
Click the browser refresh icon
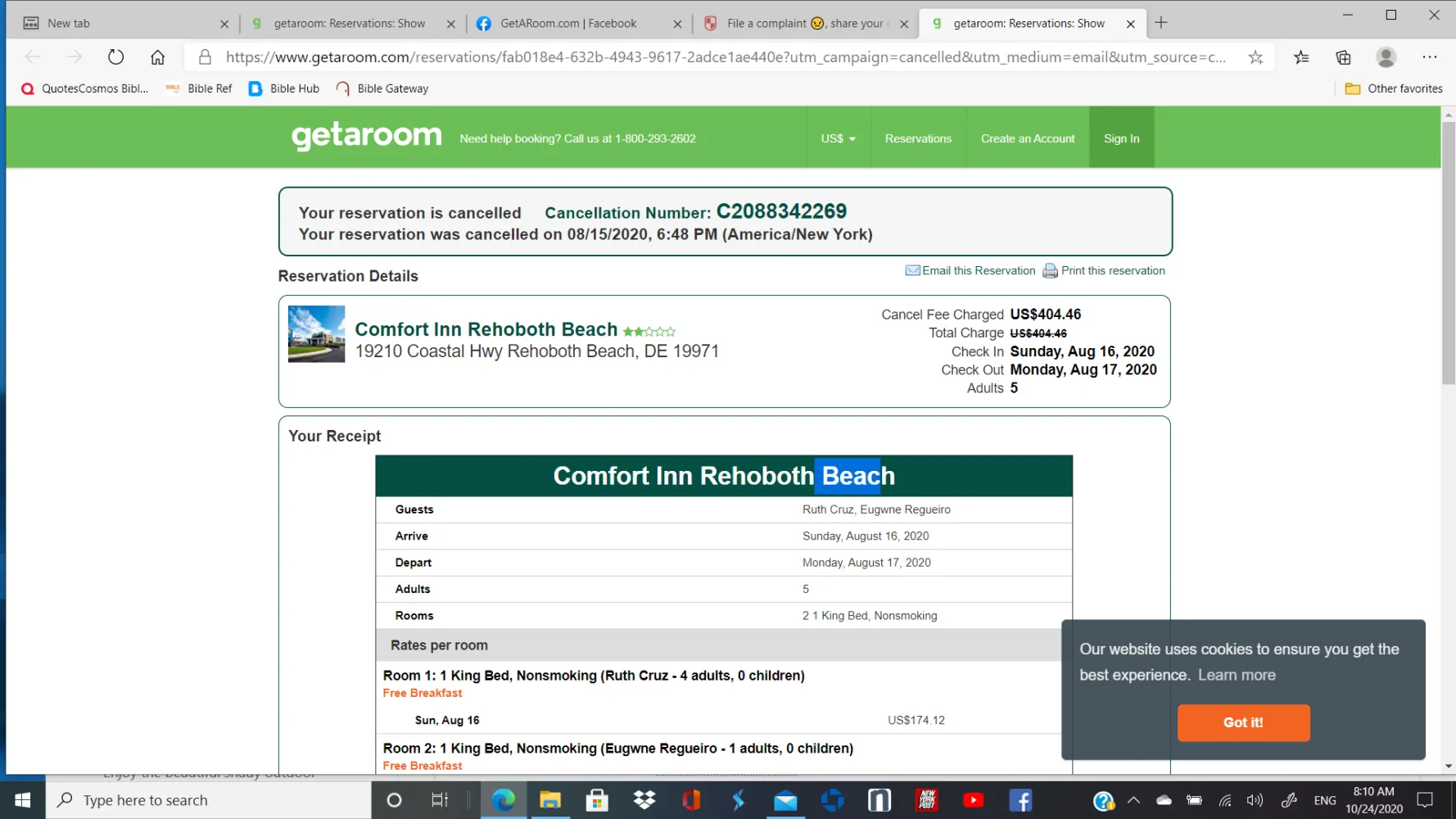pyautogui.click(x=115, y=57)
